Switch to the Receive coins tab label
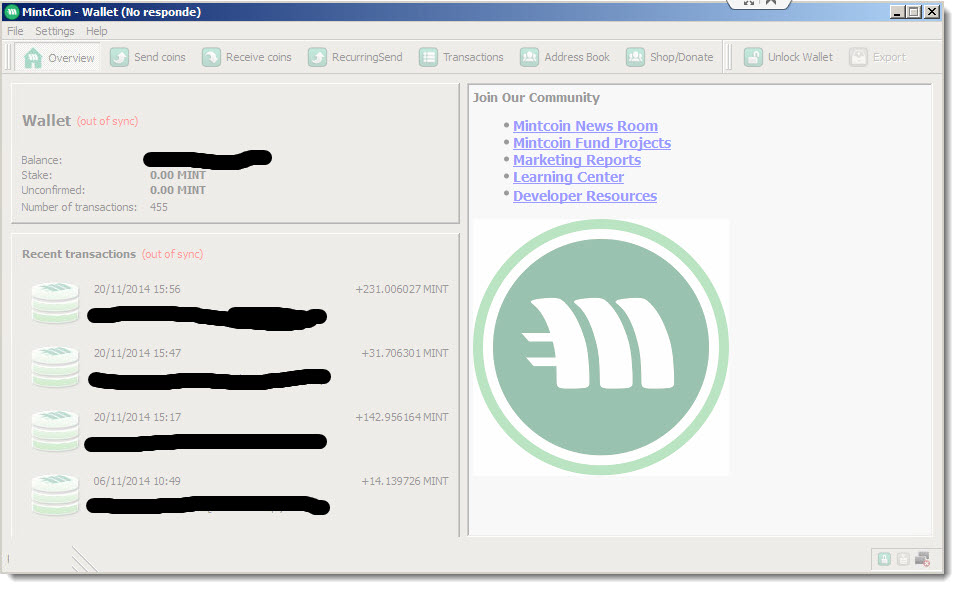Viewport: 959px width, 589px height. [x=259, y=57]
